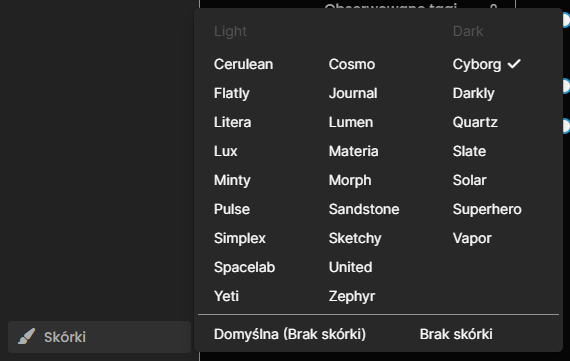Select the Solar dark theme
The width and height of the screenshot is (570, 361).
pyautogui.click(x=469, y=180)
